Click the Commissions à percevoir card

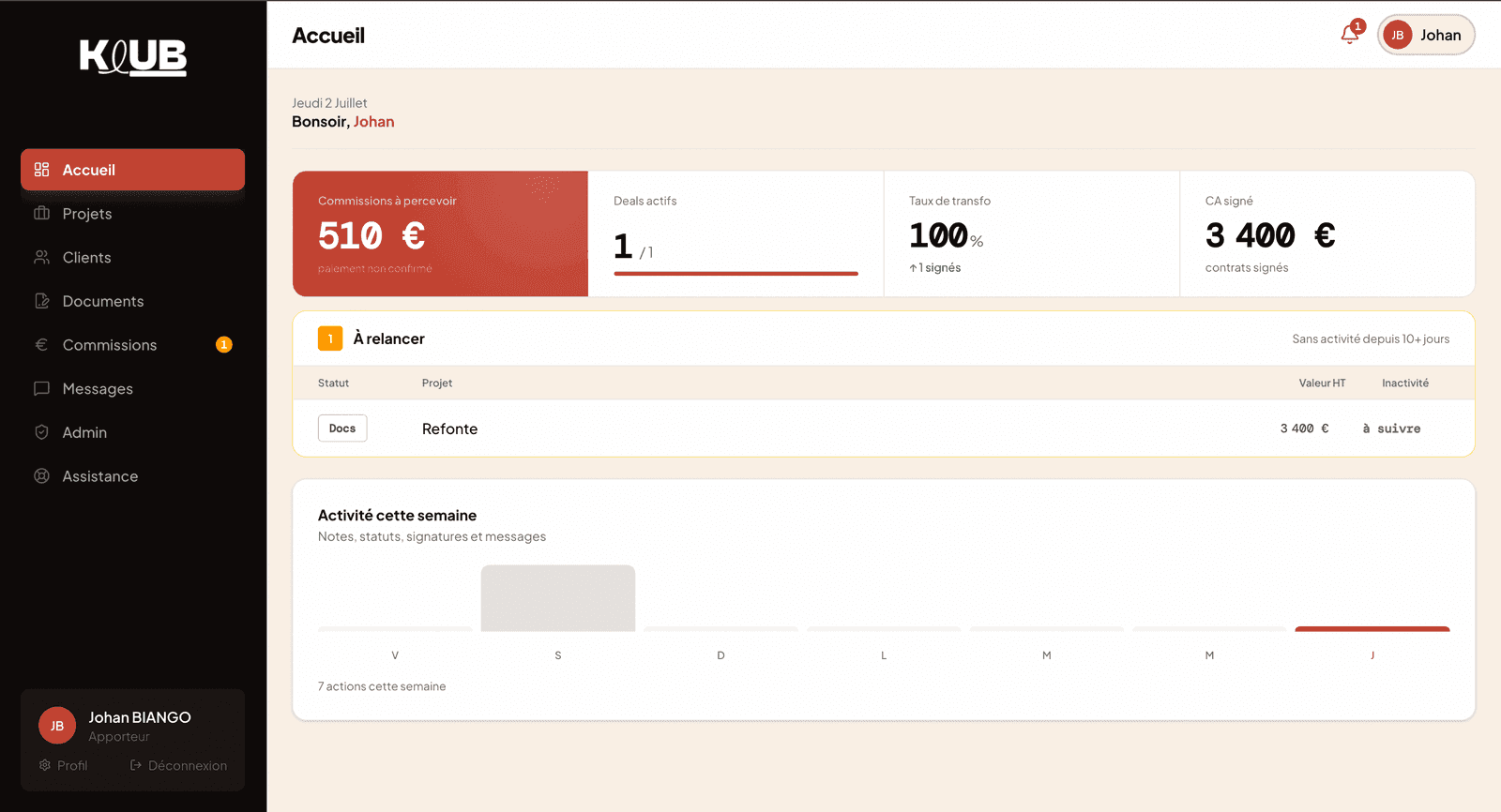(x=440, y=233)
